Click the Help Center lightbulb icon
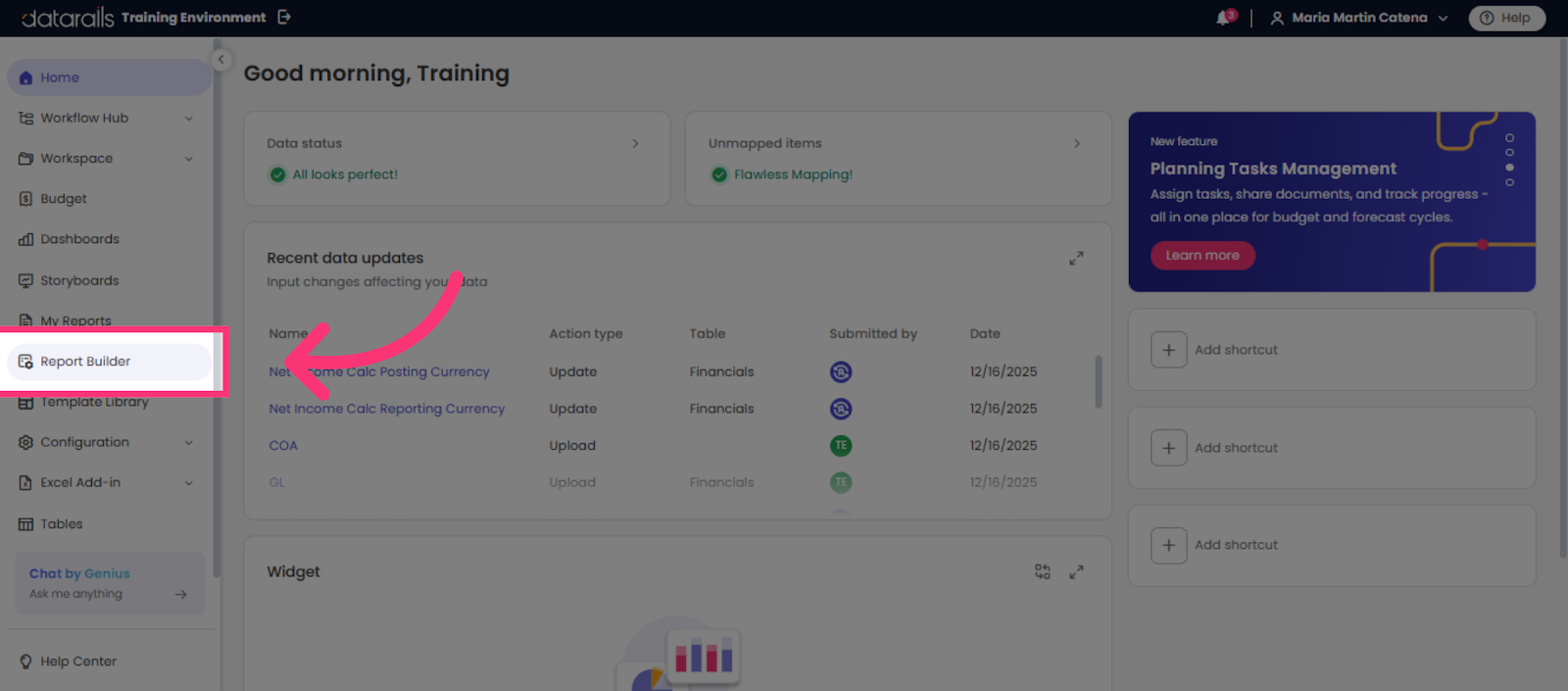 (25, 662)
